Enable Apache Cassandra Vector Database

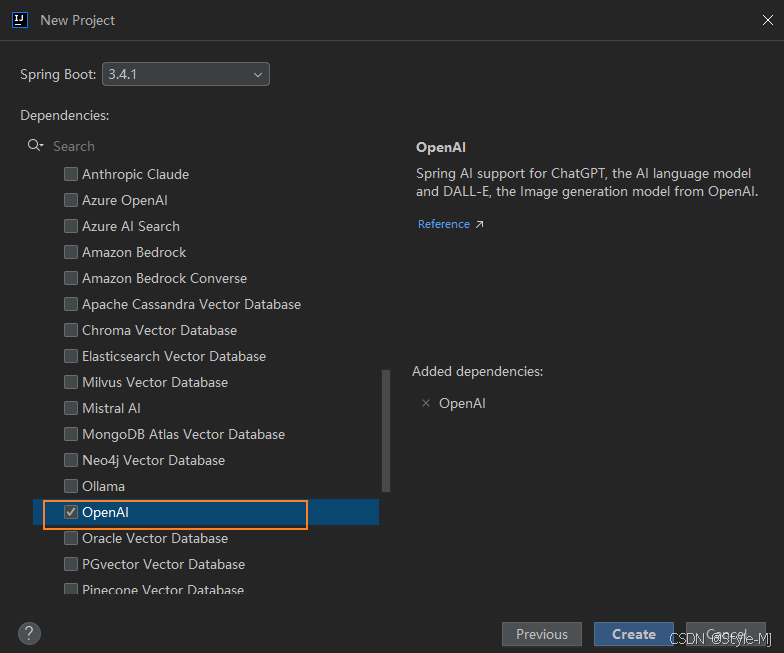click(71, 304)
